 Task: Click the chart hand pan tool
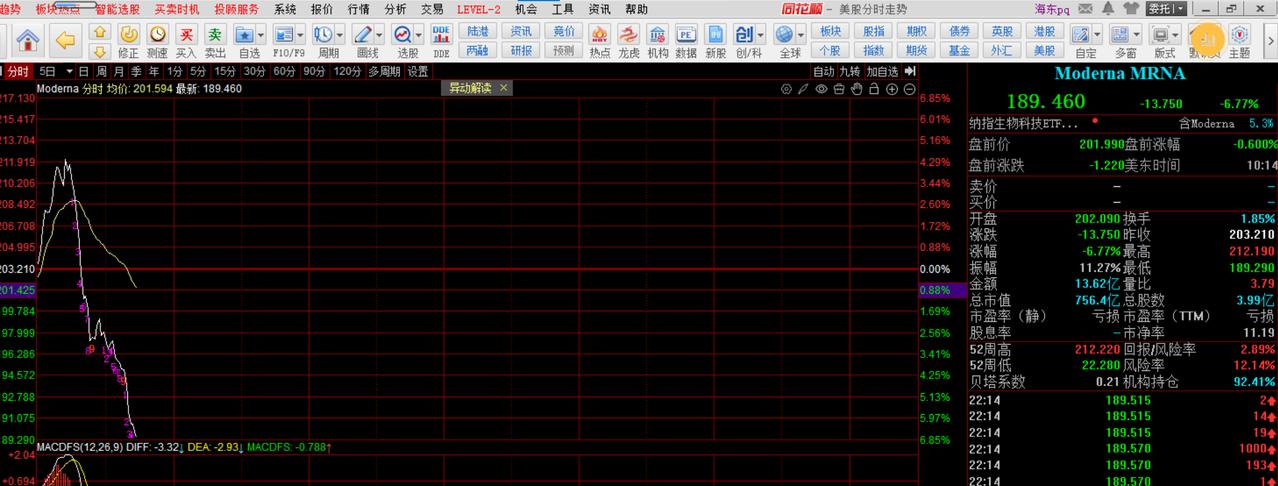pos(856,89)
